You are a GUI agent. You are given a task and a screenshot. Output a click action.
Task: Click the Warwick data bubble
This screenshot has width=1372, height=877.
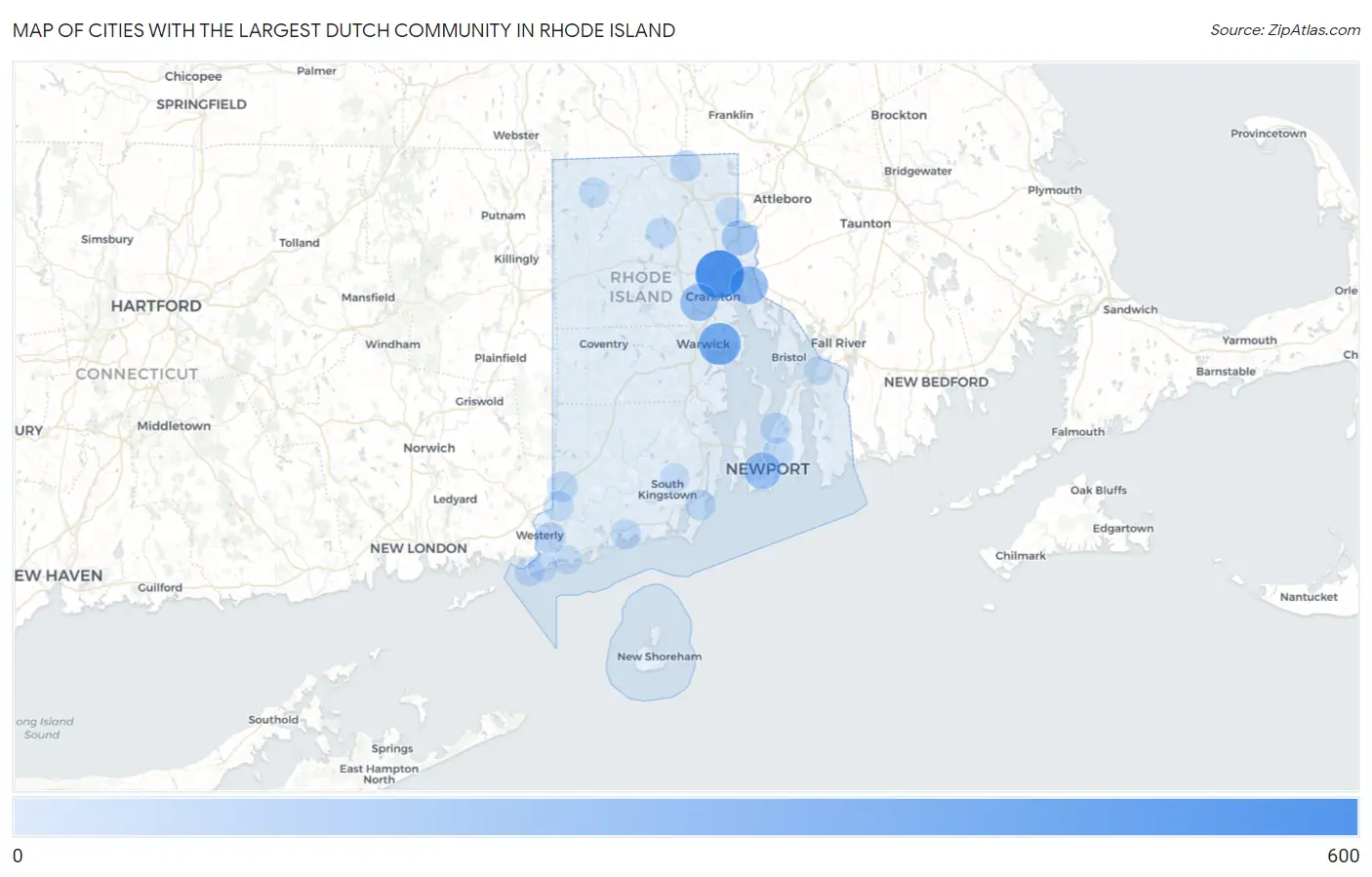coord(719,344)
